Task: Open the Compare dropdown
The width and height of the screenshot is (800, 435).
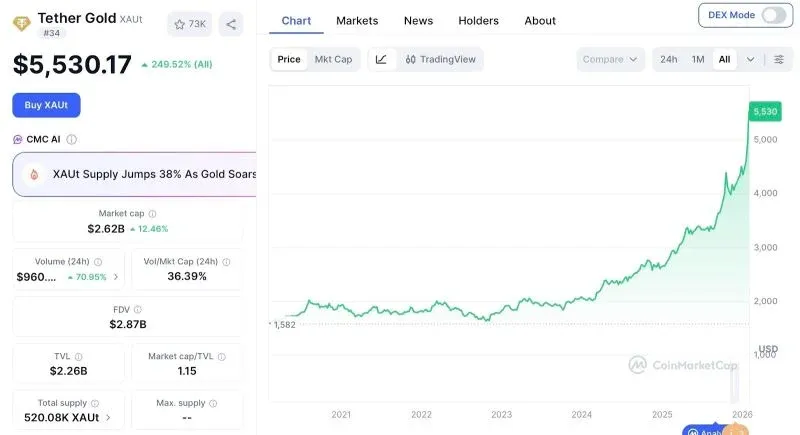Action: coord(609,59)
